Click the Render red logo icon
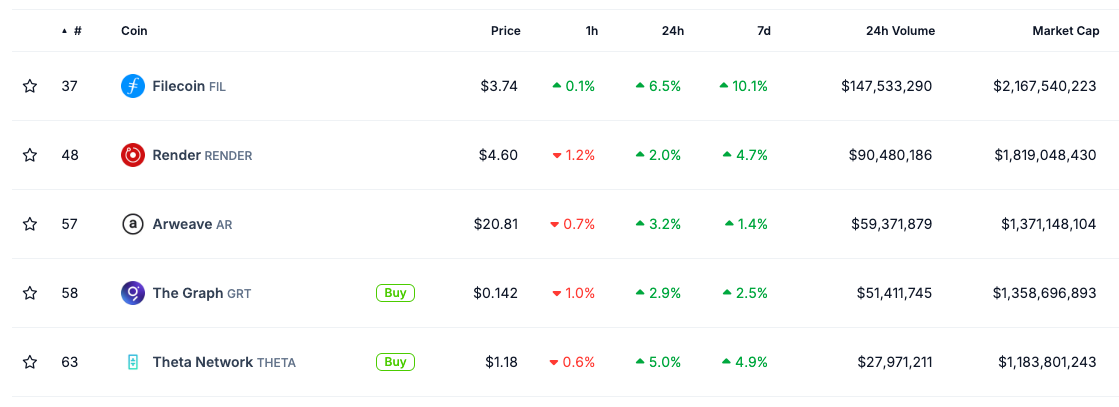The width and height of the screenshot is (1119, 407). point(133,155)
